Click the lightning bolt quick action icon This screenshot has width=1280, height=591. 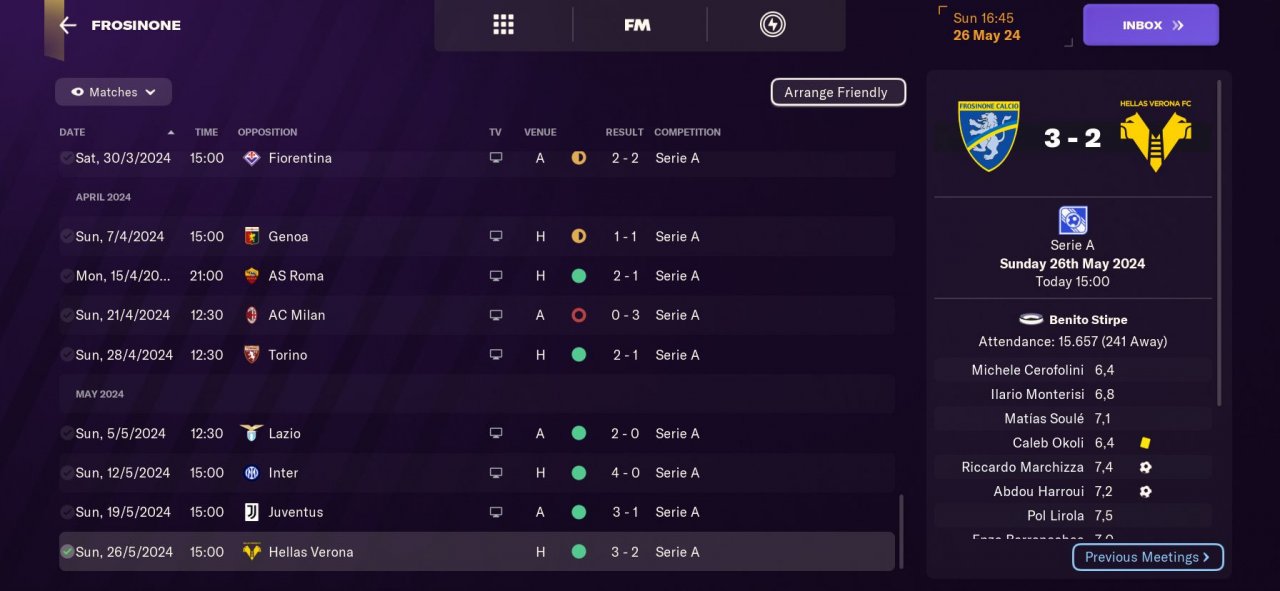[772, 25]
